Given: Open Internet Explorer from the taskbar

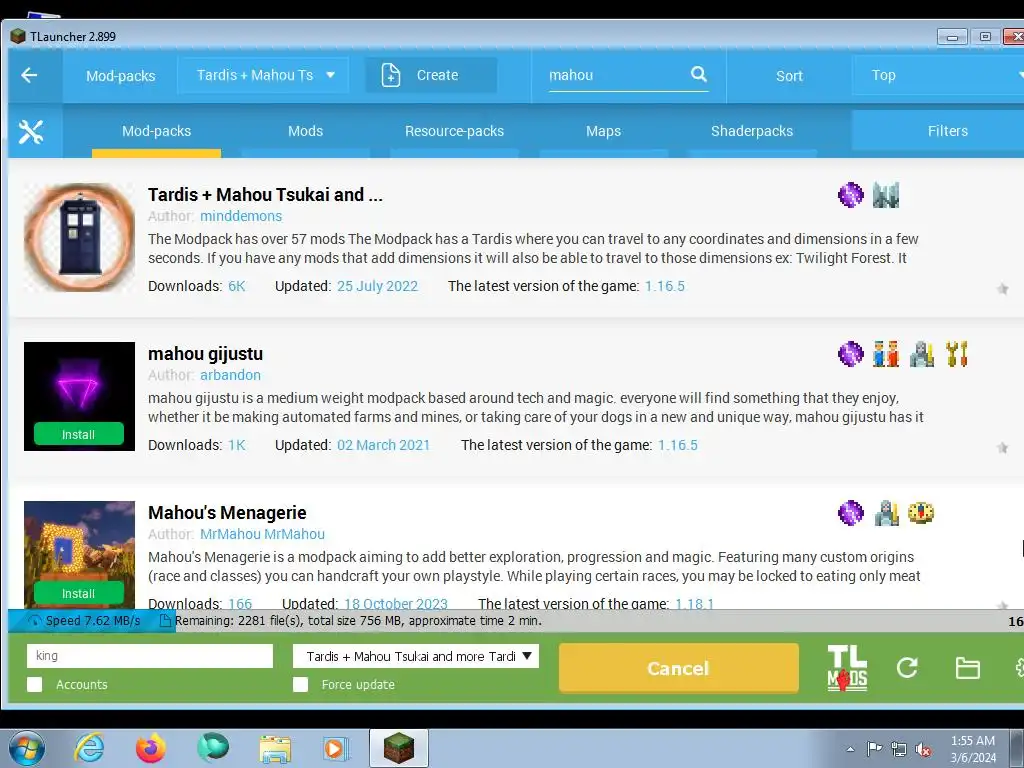Looking at the screenshot, I should pos(89,748).
